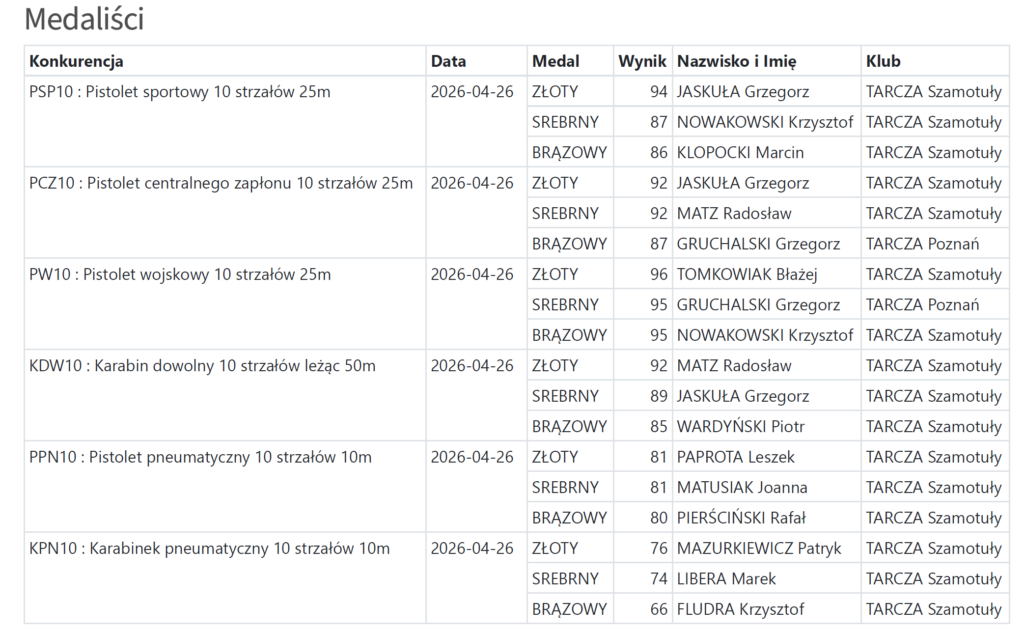Click the Klub column header
Viewport: 1024px width, 631px height.
tap(883, 61)
